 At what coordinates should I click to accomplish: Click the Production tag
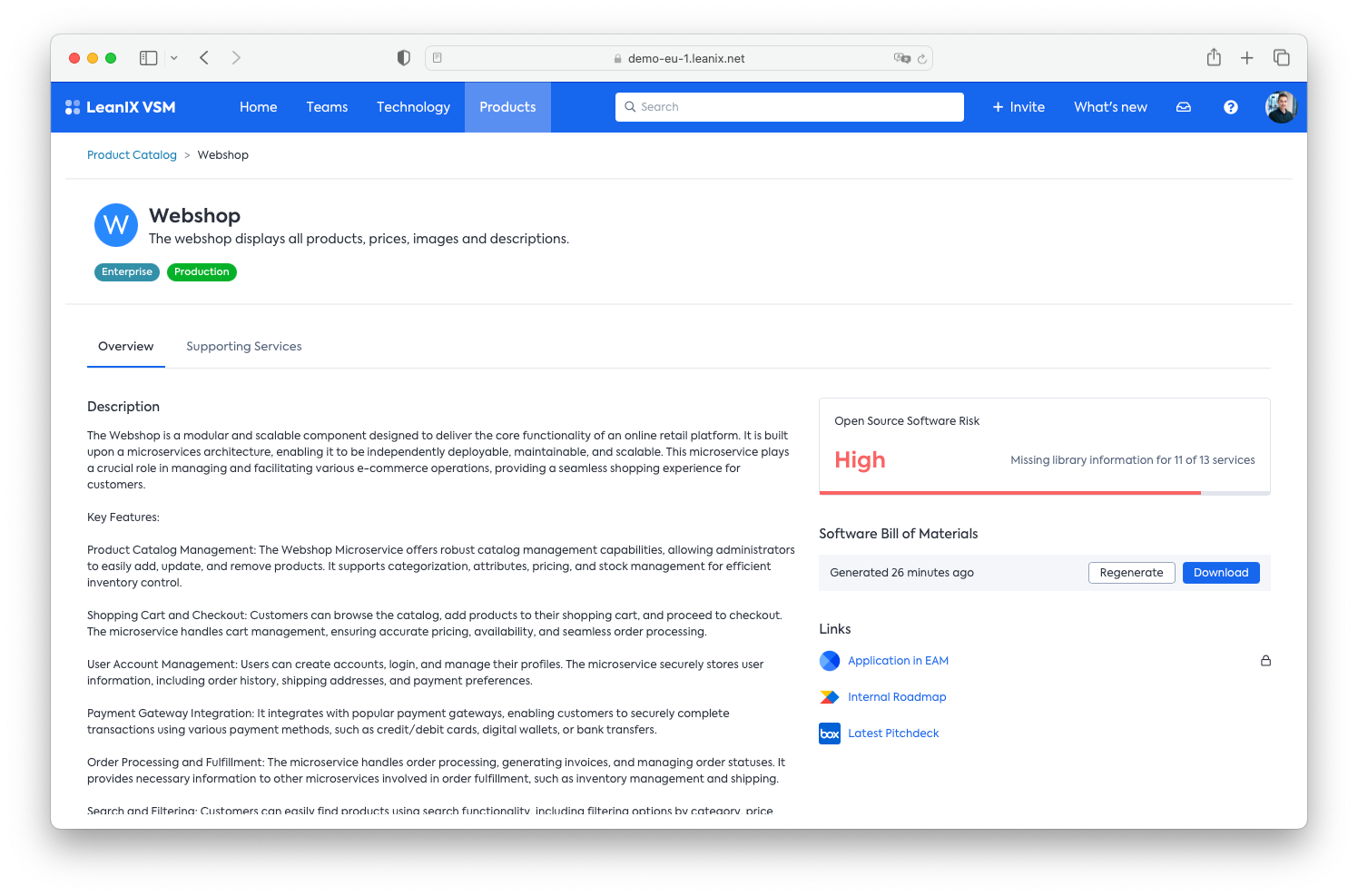pyautogui.click(x=202, y=272)
